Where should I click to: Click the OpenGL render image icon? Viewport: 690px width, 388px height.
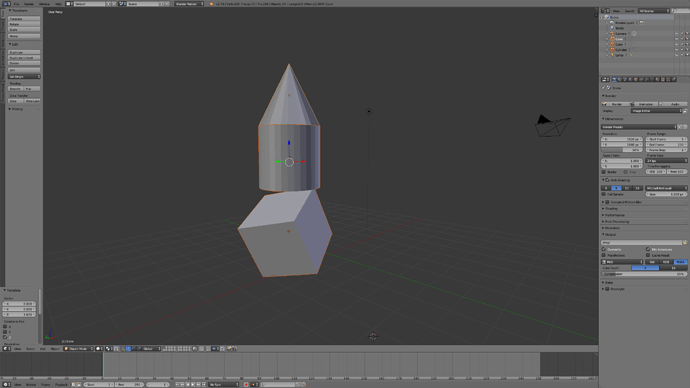(x=229, y=349)
